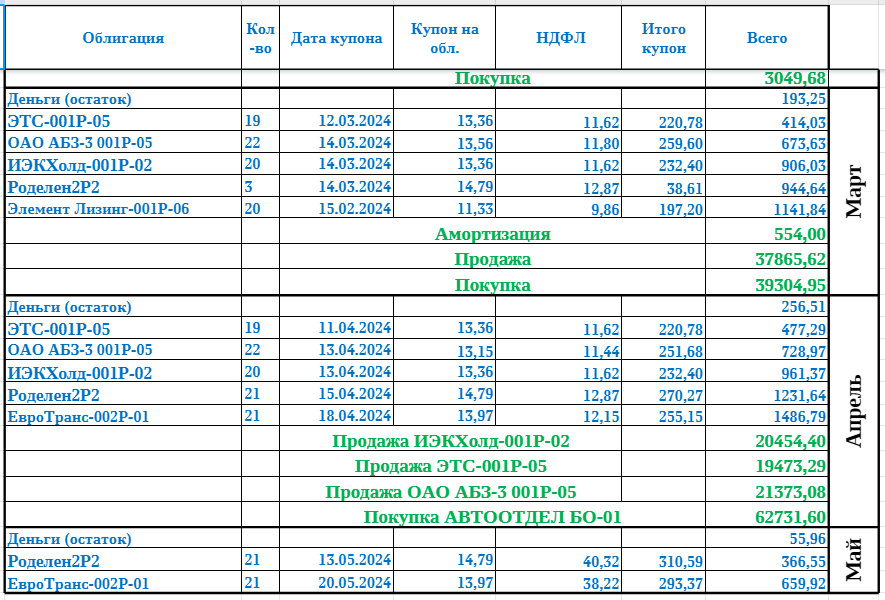Select coupon date 15.04.2024
The image size is (885, 600).
354,393
